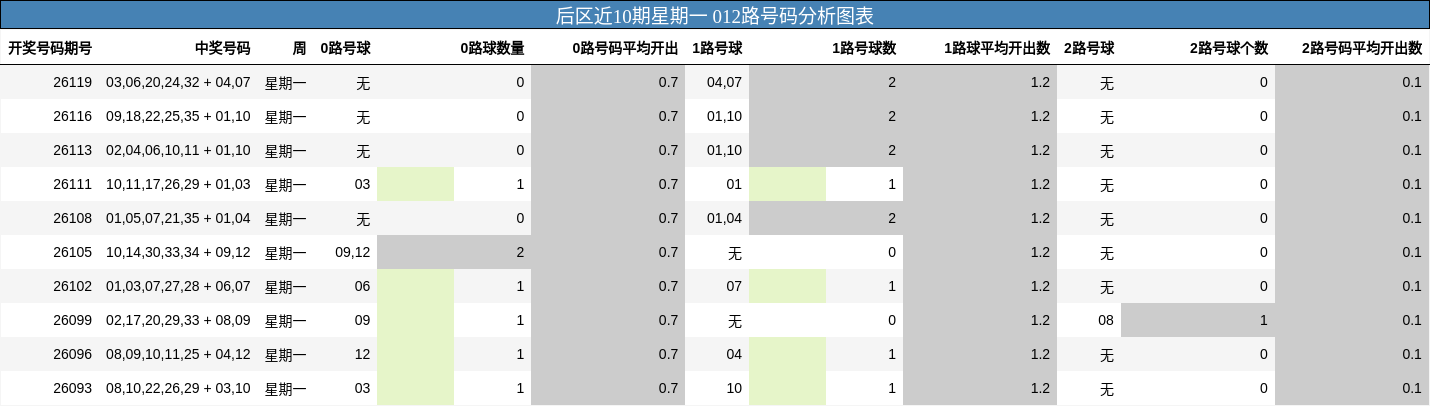
Task: Select winning numbers 08,10,22,26,29 + 03,10
Action: 178,388
